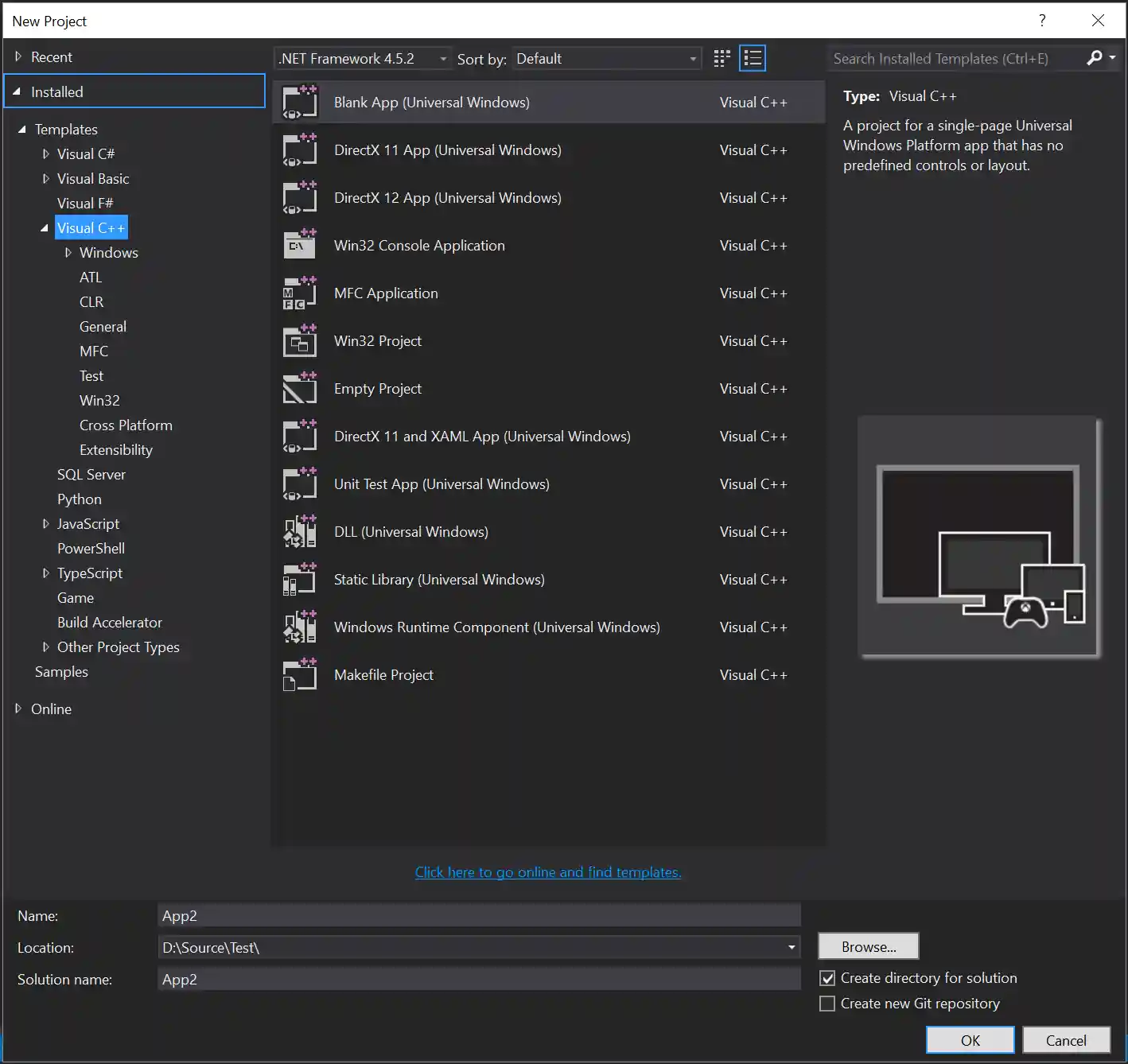Toggle the list view for templates

pos(752,57)
